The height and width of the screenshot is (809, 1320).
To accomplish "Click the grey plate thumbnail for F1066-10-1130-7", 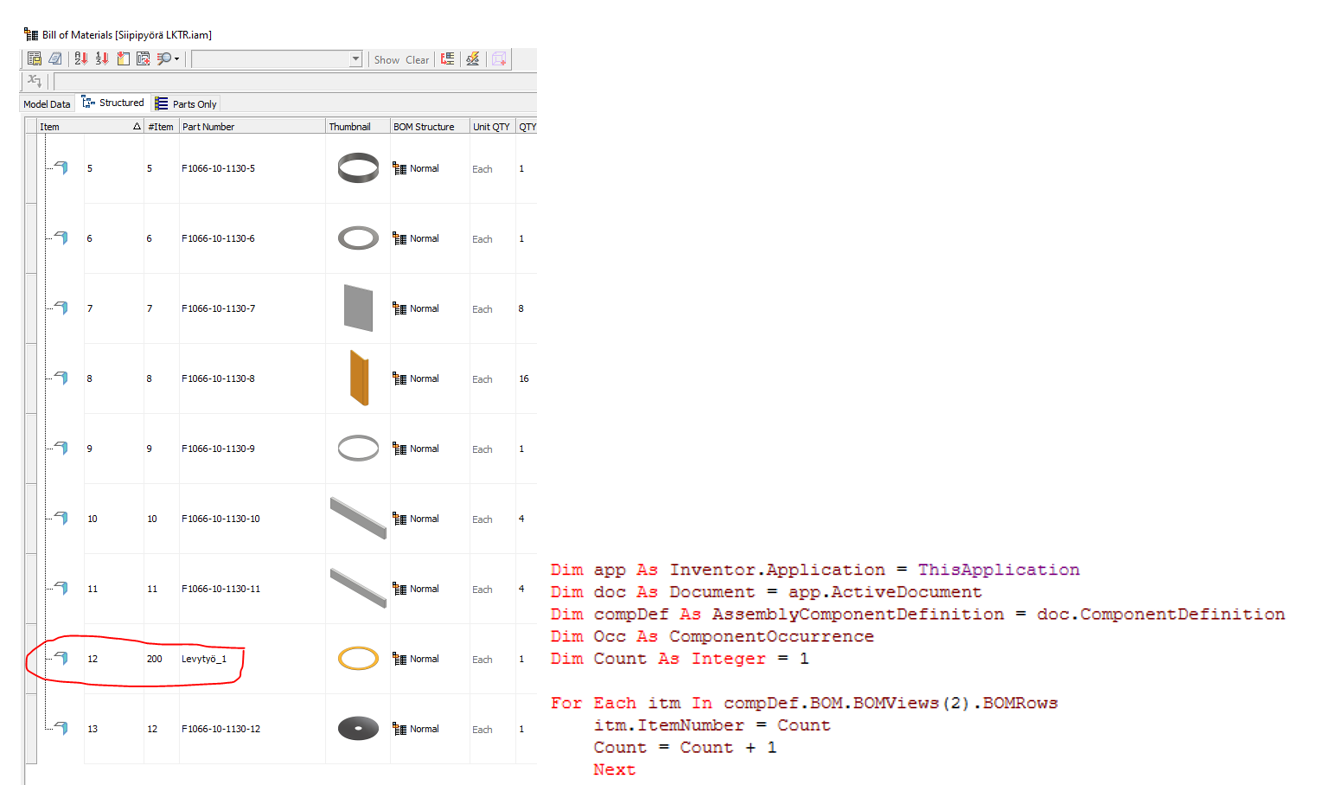I will (x=358, y=308).
